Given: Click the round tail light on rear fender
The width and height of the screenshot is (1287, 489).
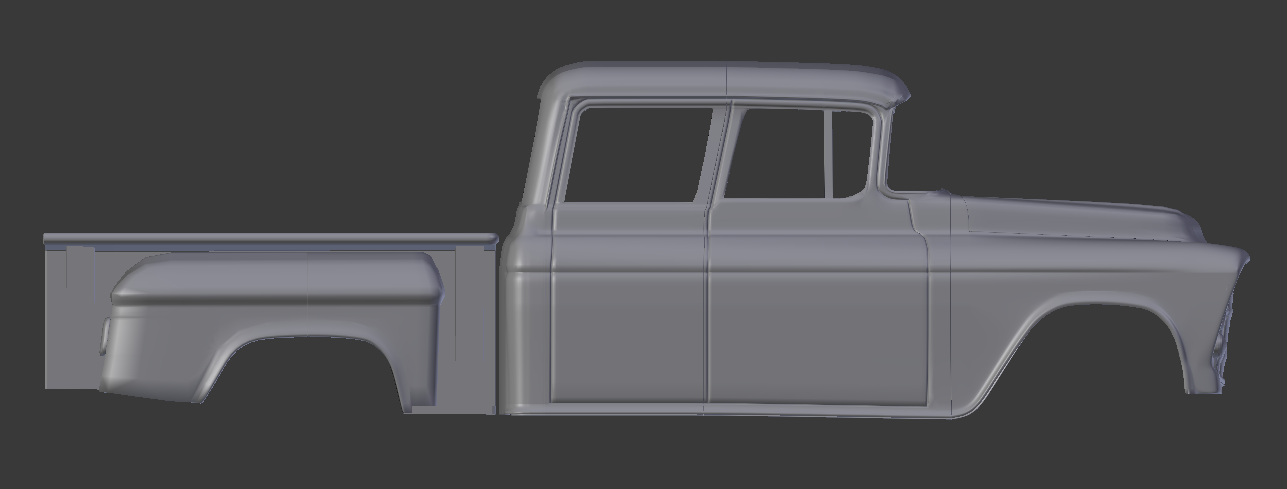Looking at the screenshot, I should pyautogui.click(x=104, y=335).
